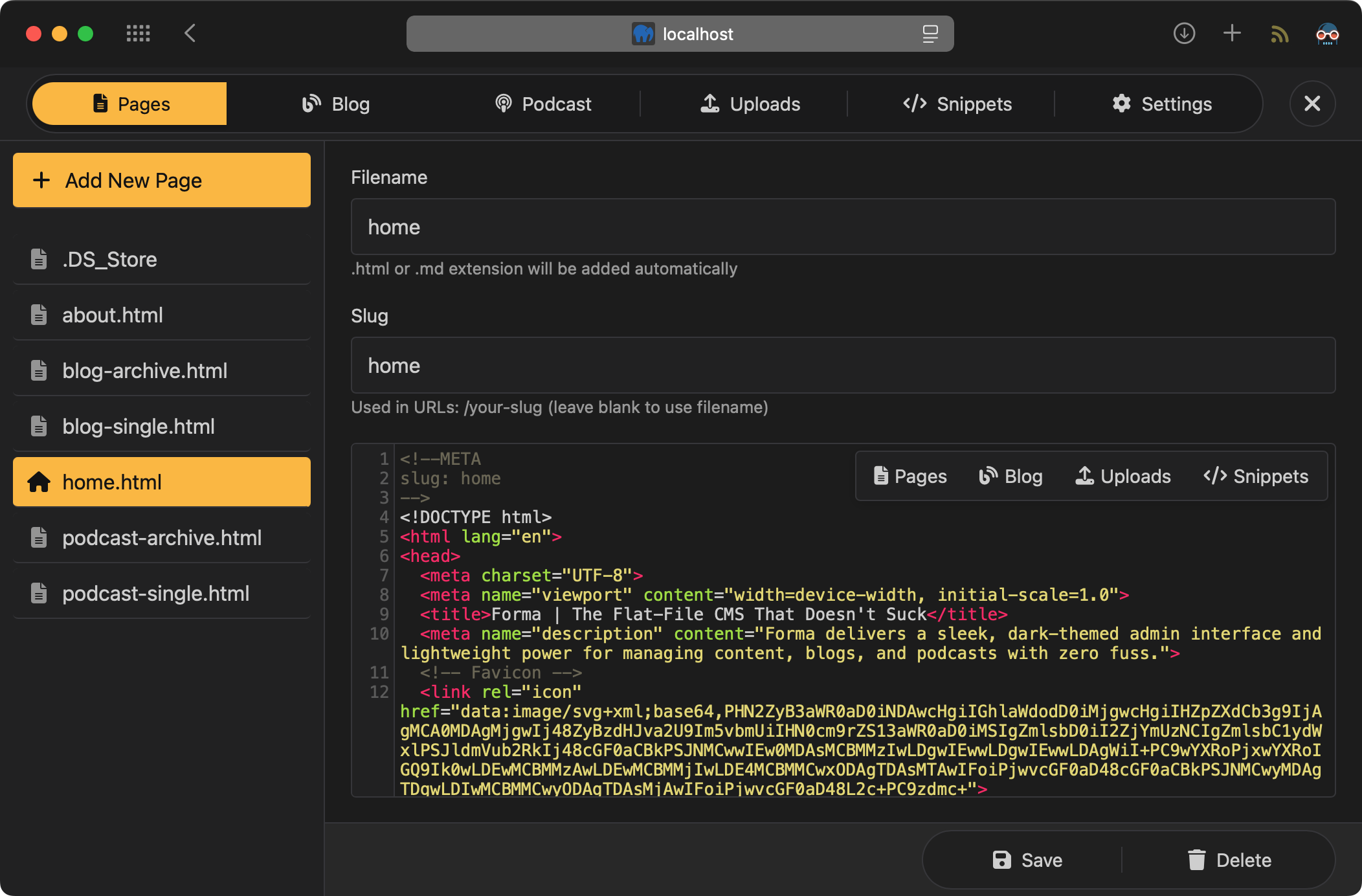Click inside the Slug input field
Screen dimensions: 1362x896
[842, 365]
